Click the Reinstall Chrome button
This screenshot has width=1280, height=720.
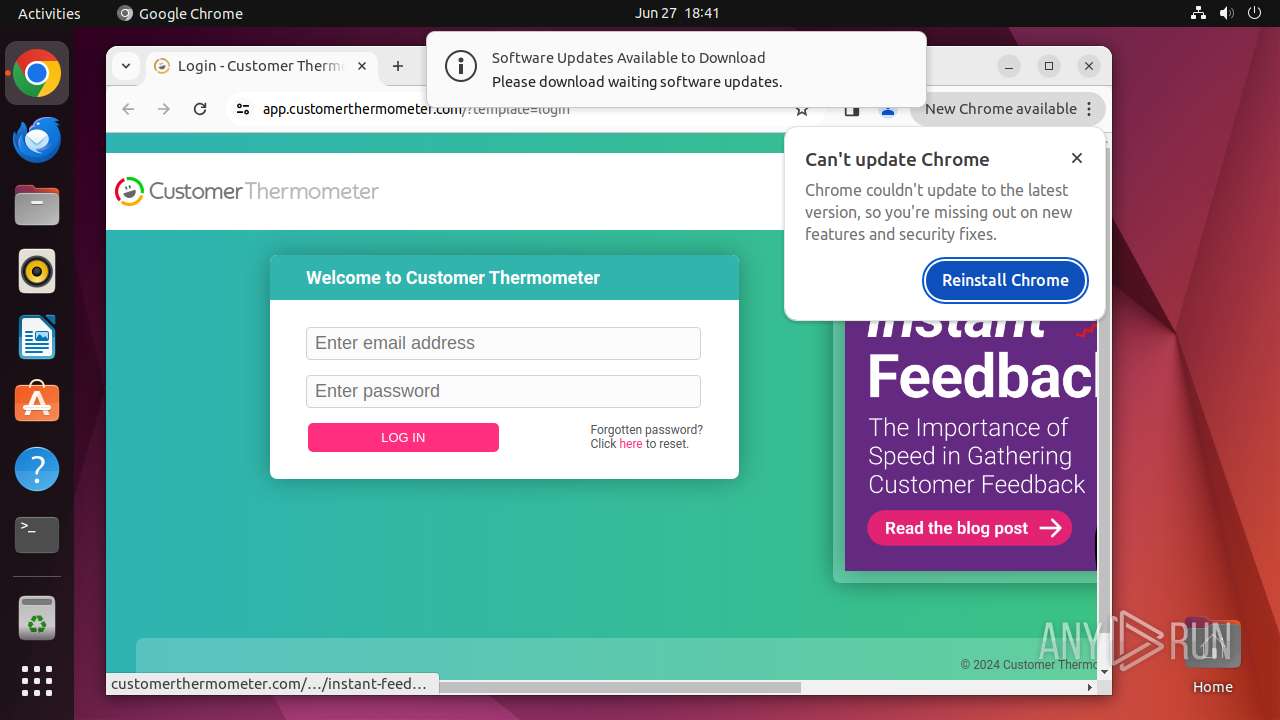pos(1005,280)
